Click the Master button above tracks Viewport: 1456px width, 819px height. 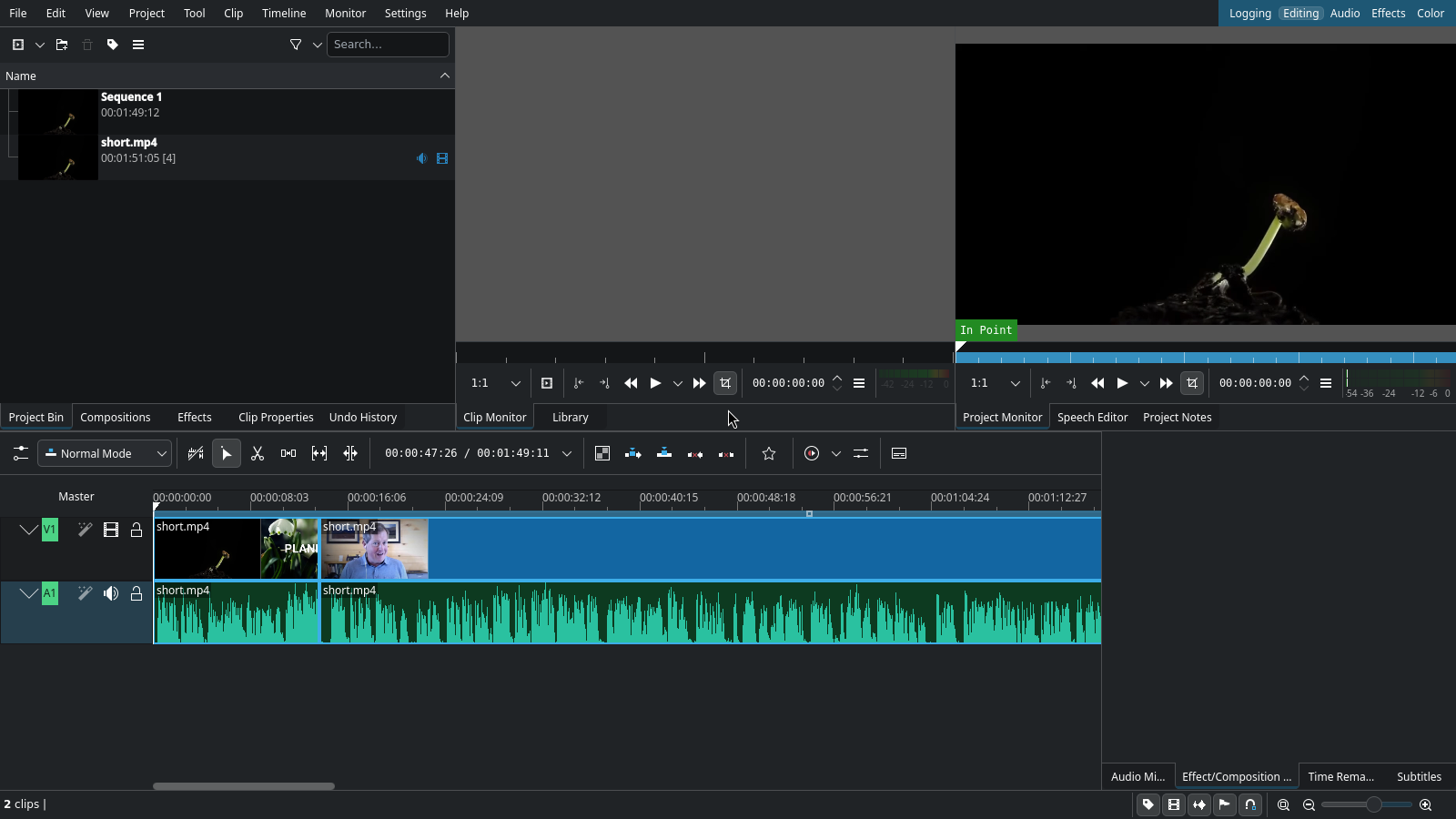[76, 497]
